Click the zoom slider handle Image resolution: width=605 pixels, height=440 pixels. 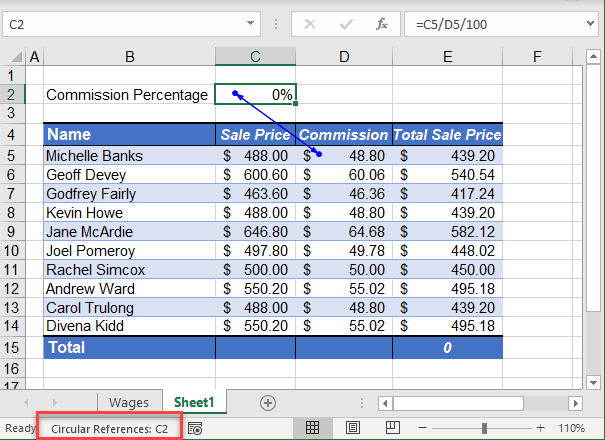pos(484,428)
